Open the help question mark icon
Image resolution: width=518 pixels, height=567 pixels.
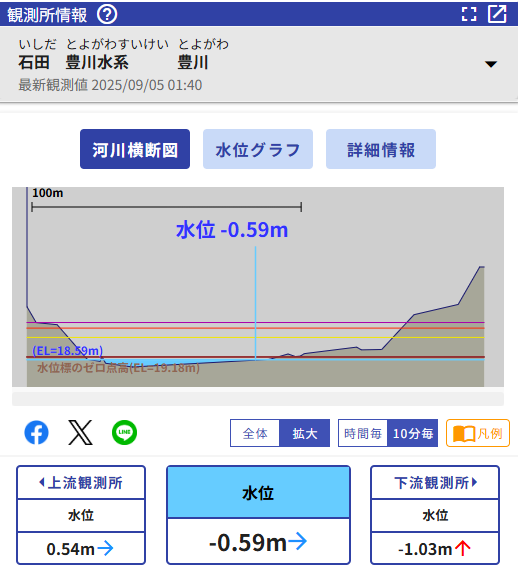(107, 14)
